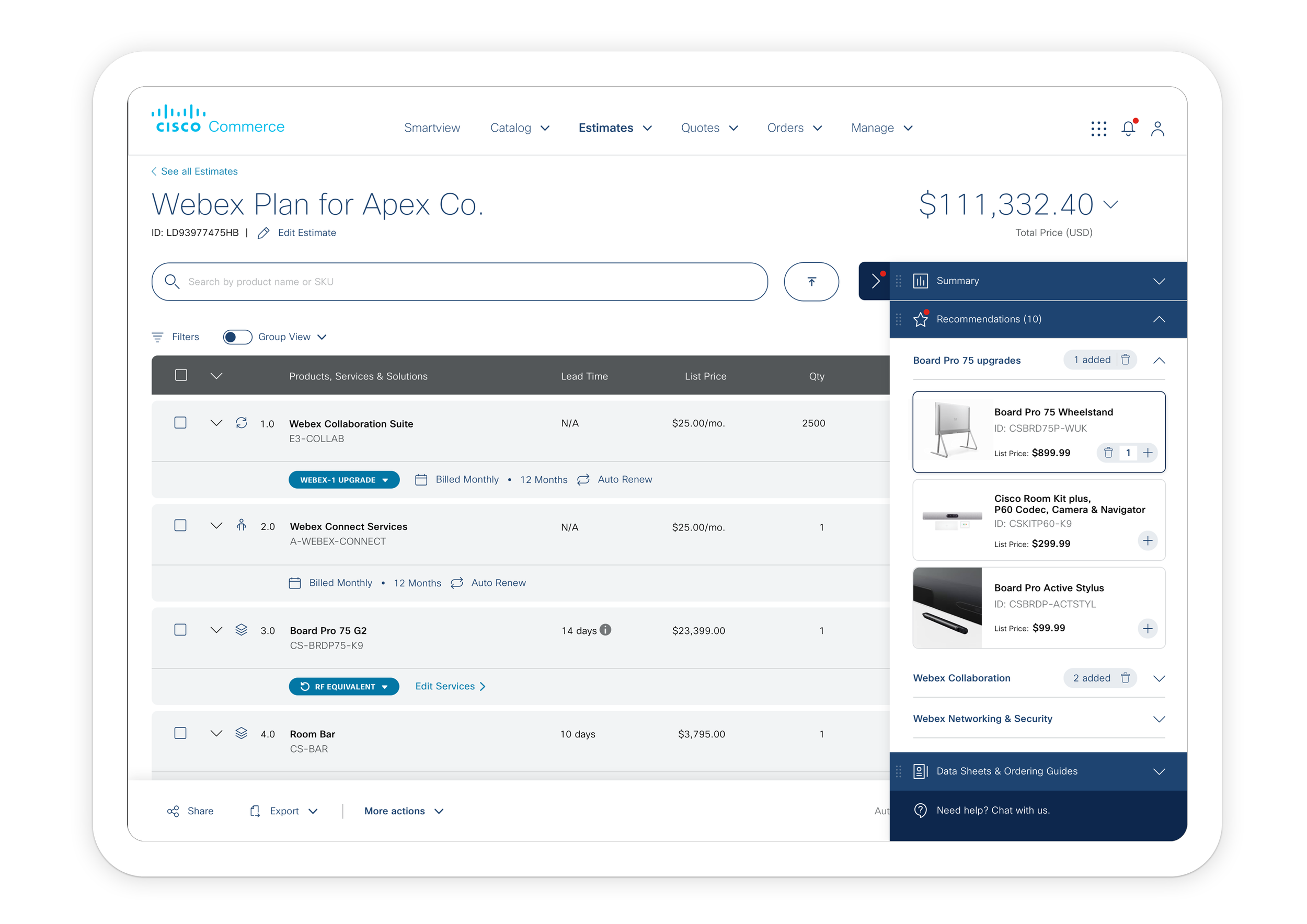Expand the total price dropdown chevron
Screen dimensions: 1307x924
click(x=1110, y=204)
